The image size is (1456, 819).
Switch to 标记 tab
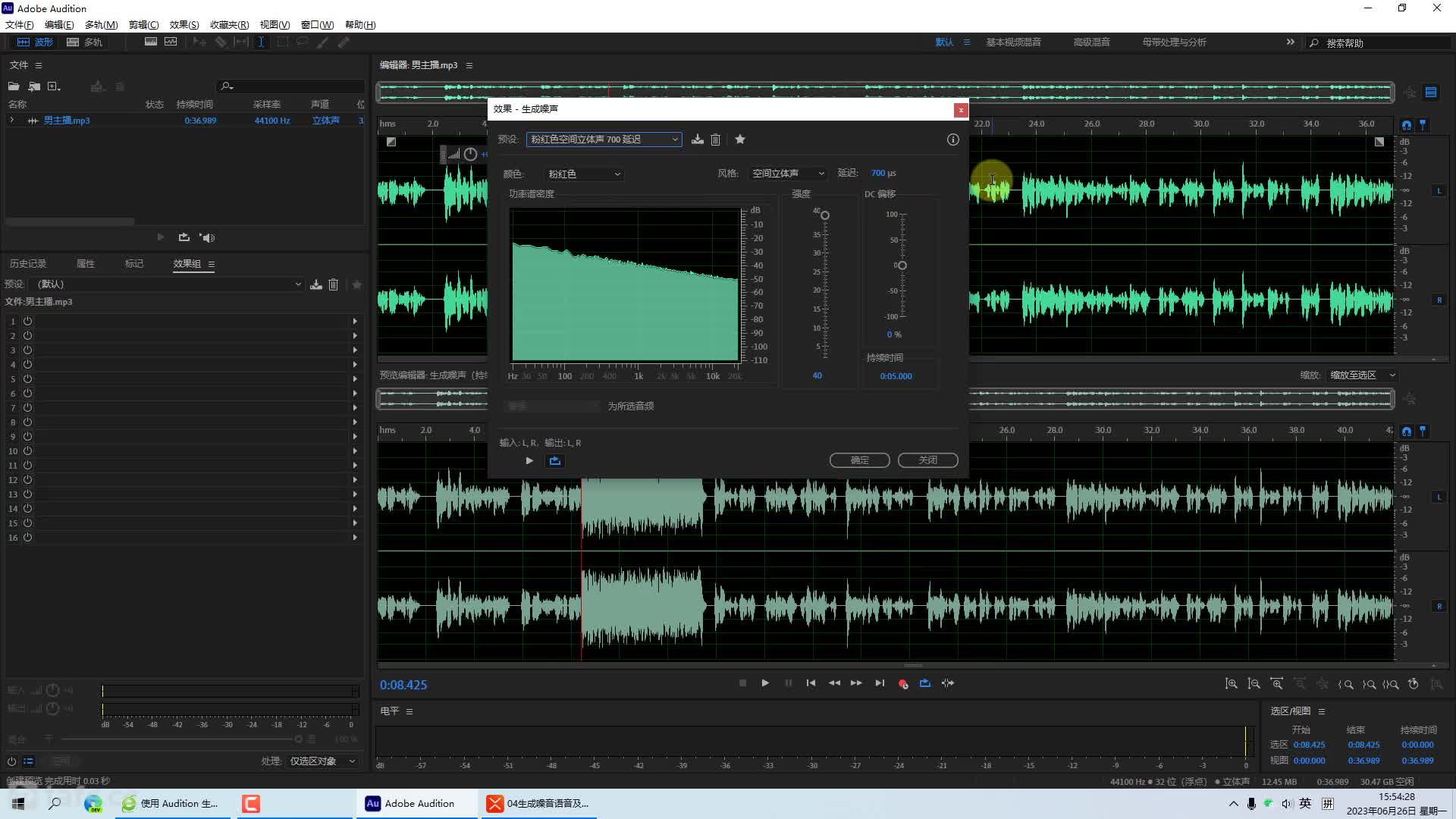pyautogui.click(x=134, y=264)
